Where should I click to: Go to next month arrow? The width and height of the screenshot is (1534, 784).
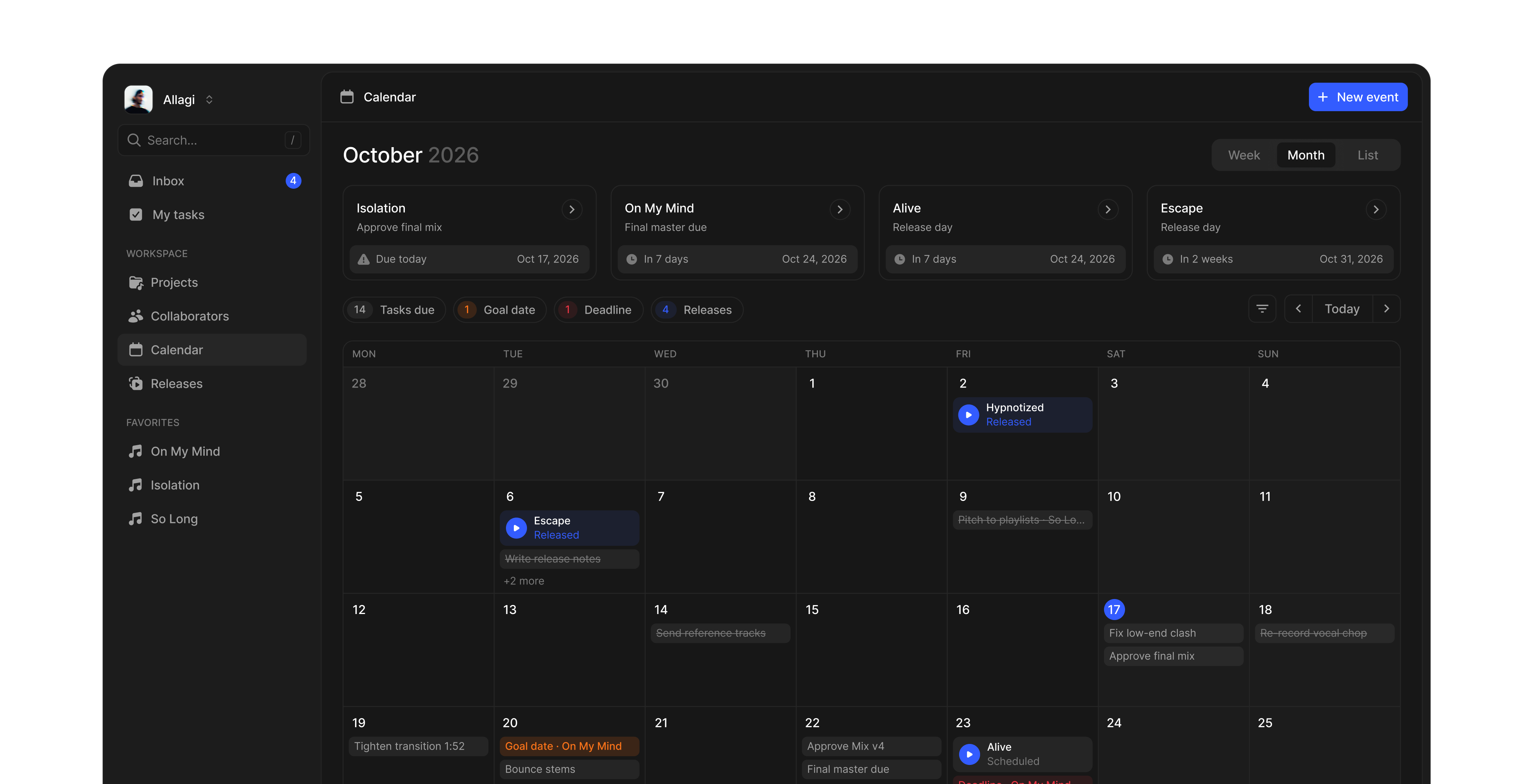coord(1386,309)
